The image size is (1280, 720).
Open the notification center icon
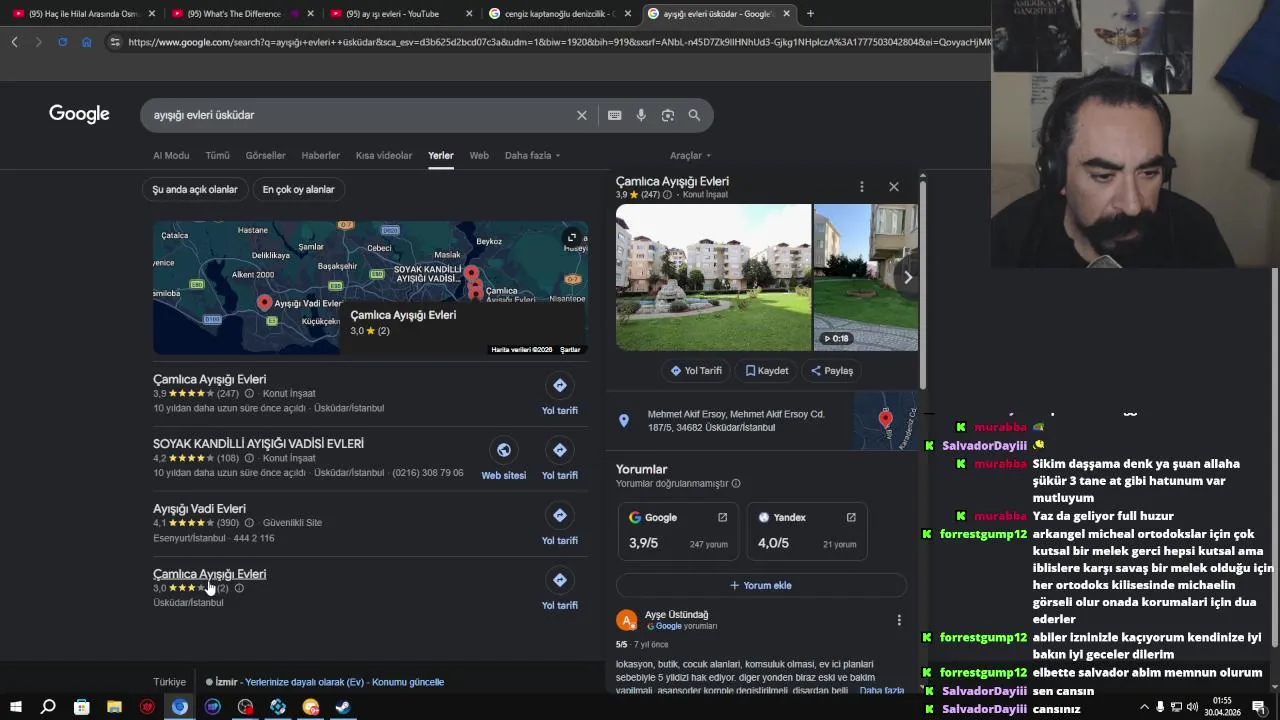pyautogui.click(x=1258, y=707)
